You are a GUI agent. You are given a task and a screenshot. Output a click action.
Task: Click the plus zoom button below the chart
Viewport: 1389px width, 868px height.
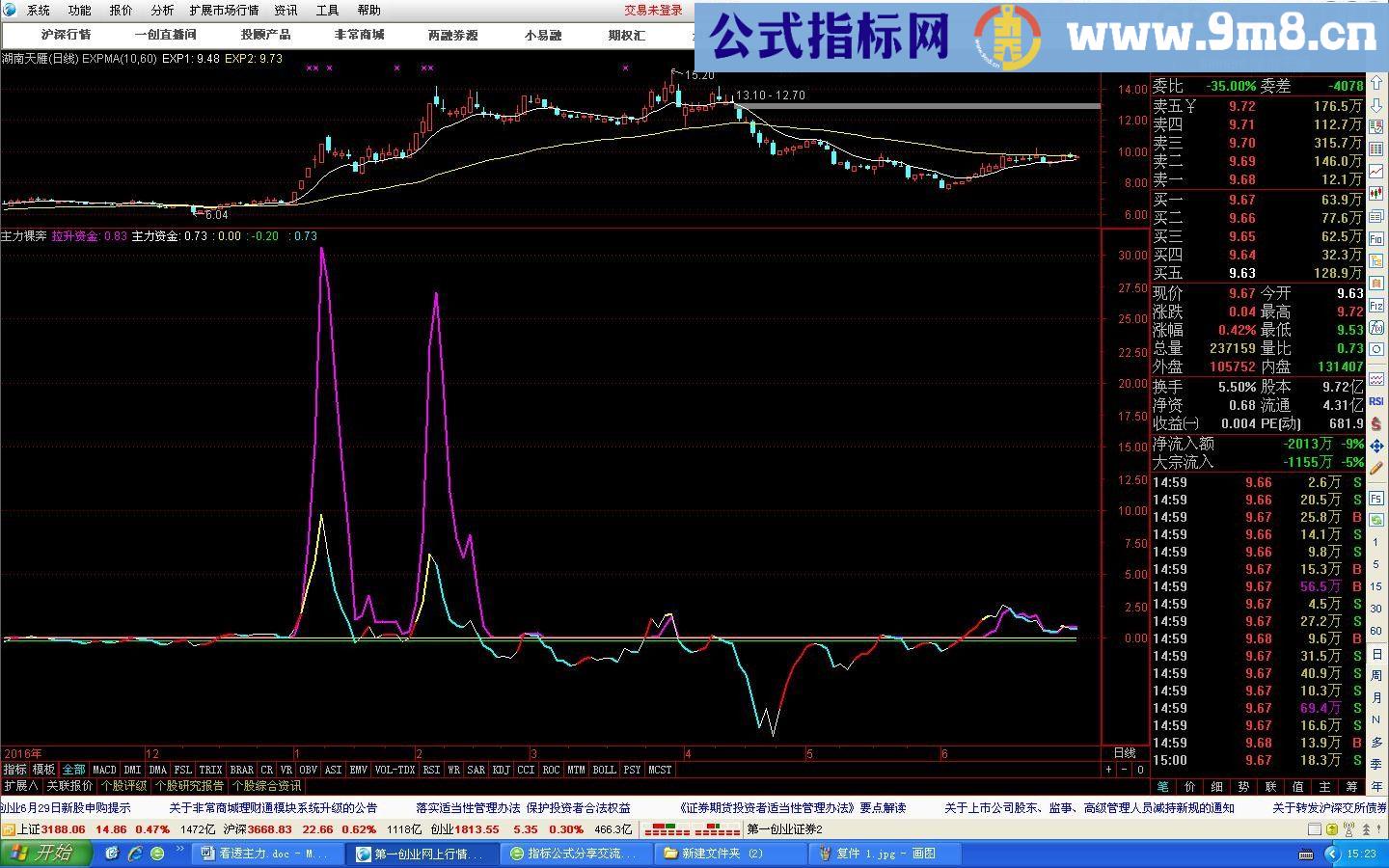tap(1109, 770)
